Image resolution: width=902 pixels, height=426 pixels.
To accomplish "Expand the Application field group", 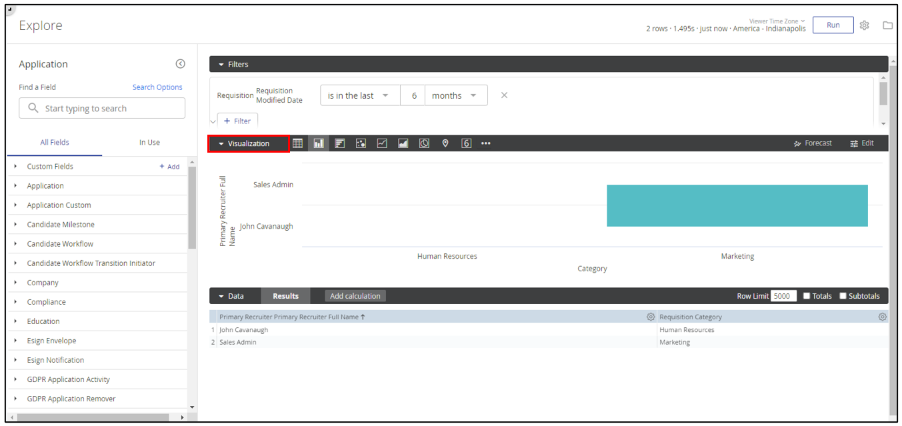I will [16, 186].
